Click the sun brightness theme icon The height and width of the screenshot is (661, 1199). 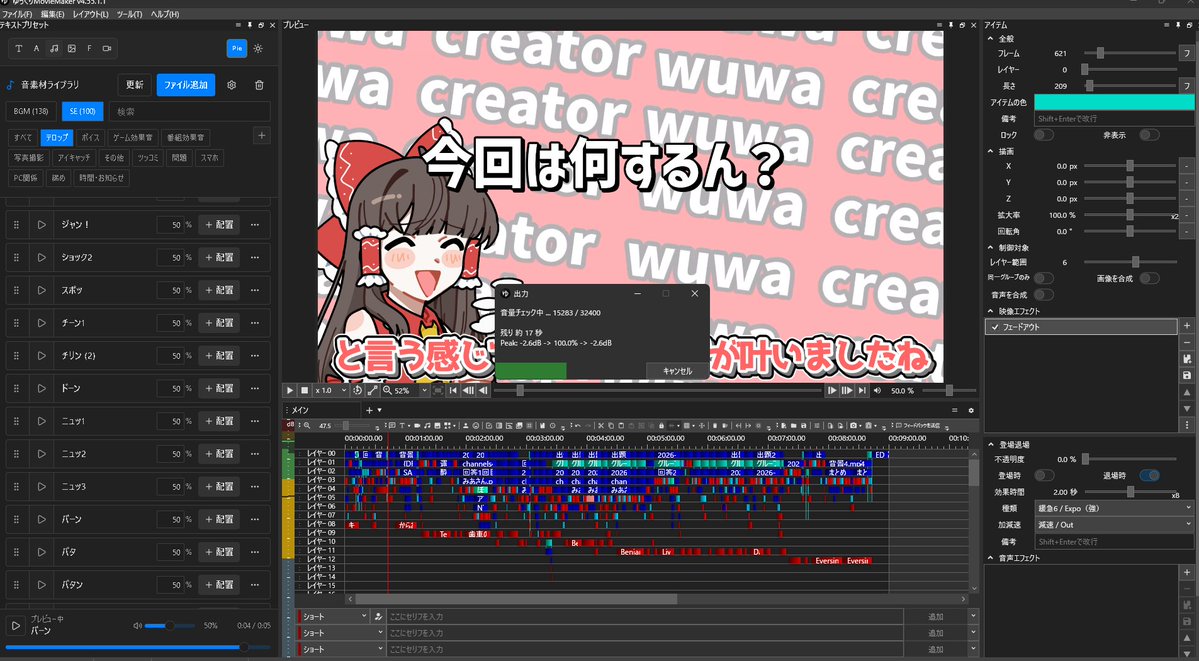258,48
